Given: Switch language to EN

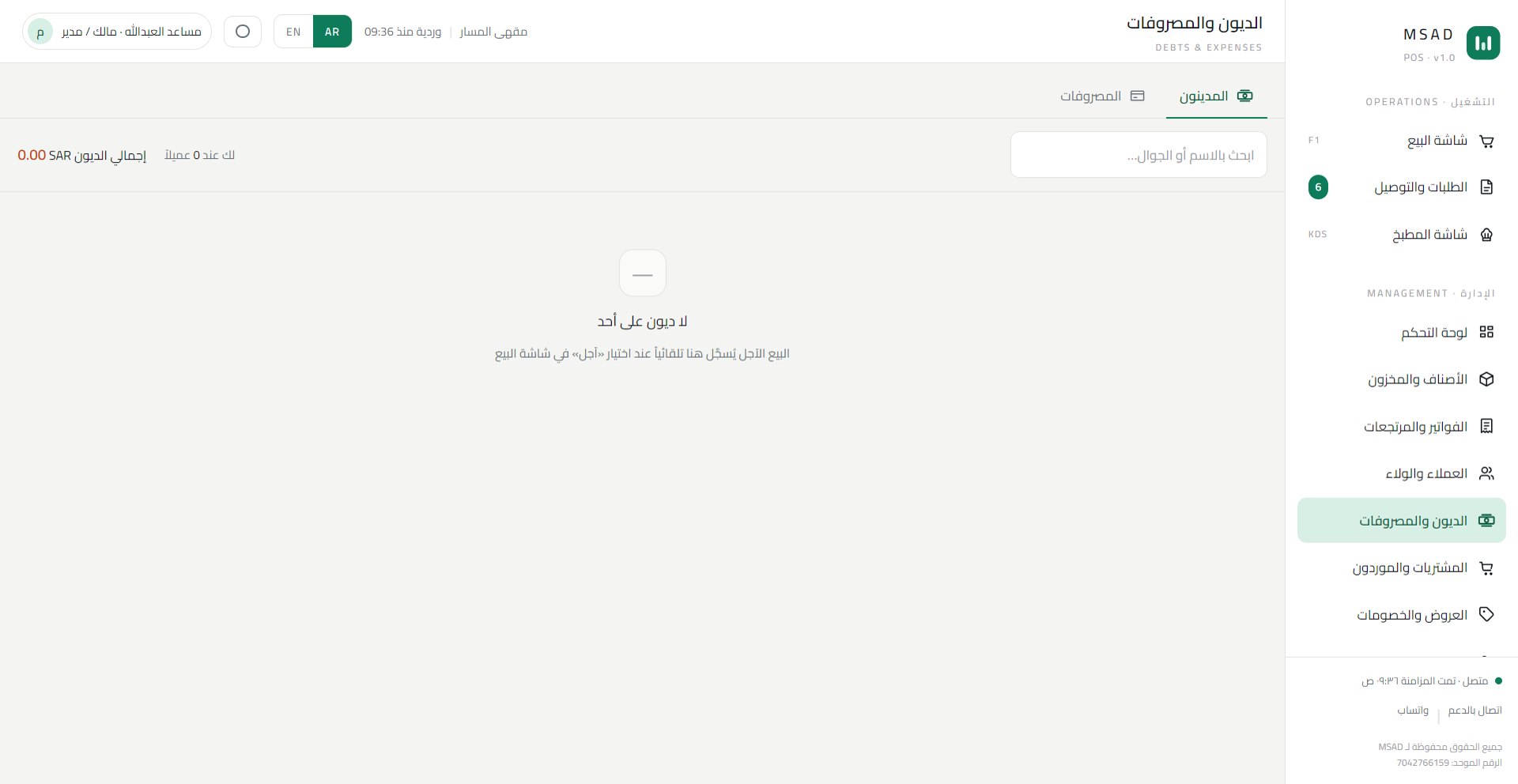Looking at the screenshot, I should 293,32.
